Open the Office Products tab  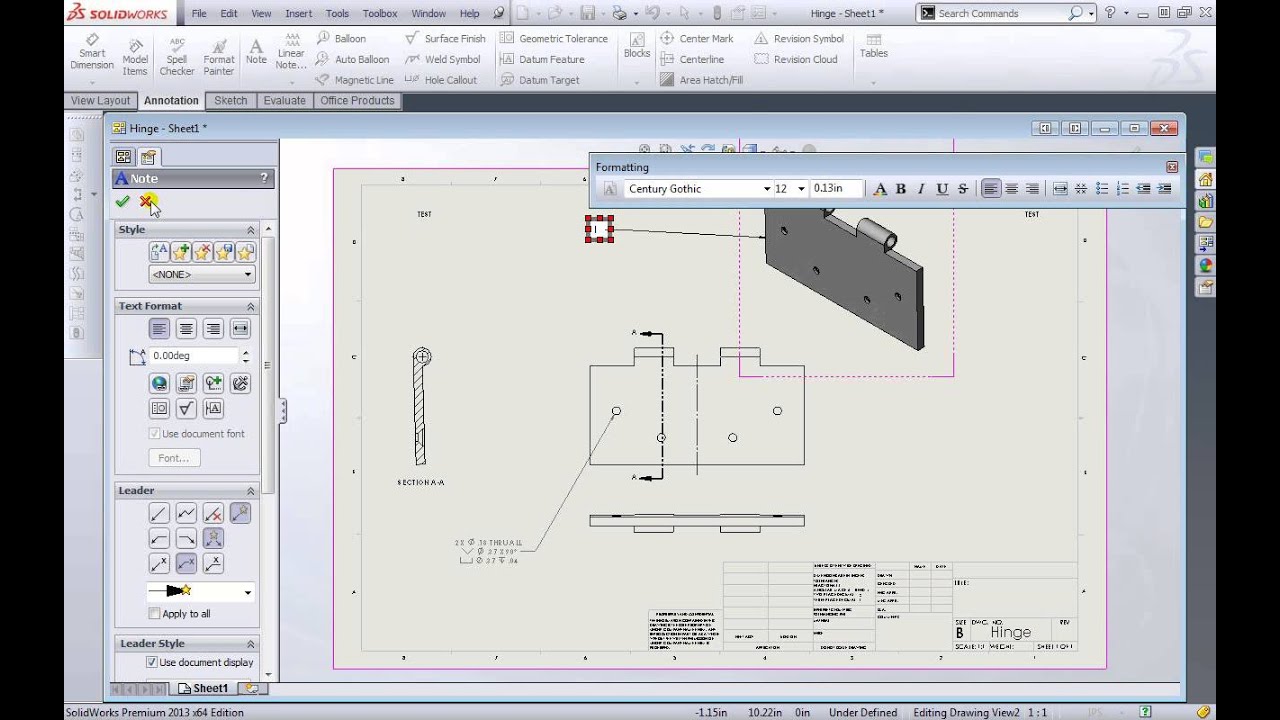(357, 100)
